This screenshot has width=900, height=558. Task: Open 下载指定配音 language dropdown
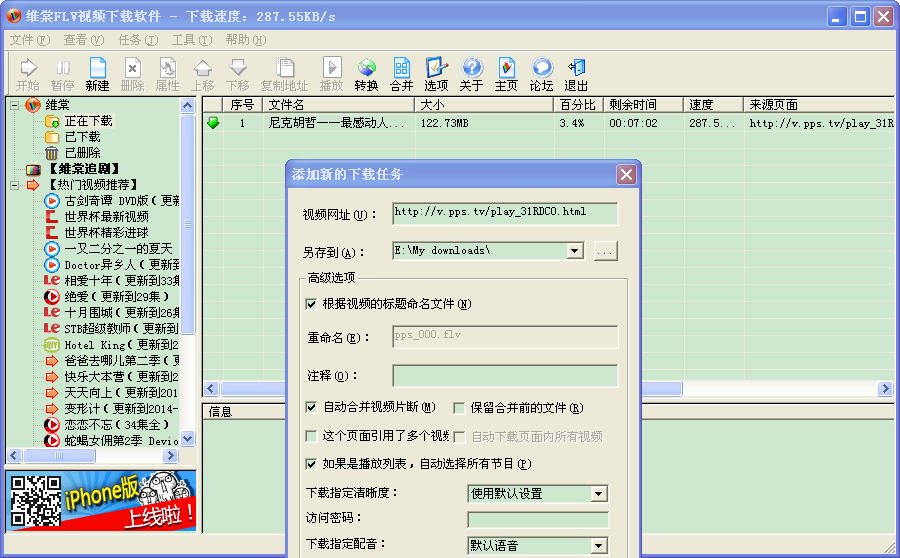[x=598, y=545]
